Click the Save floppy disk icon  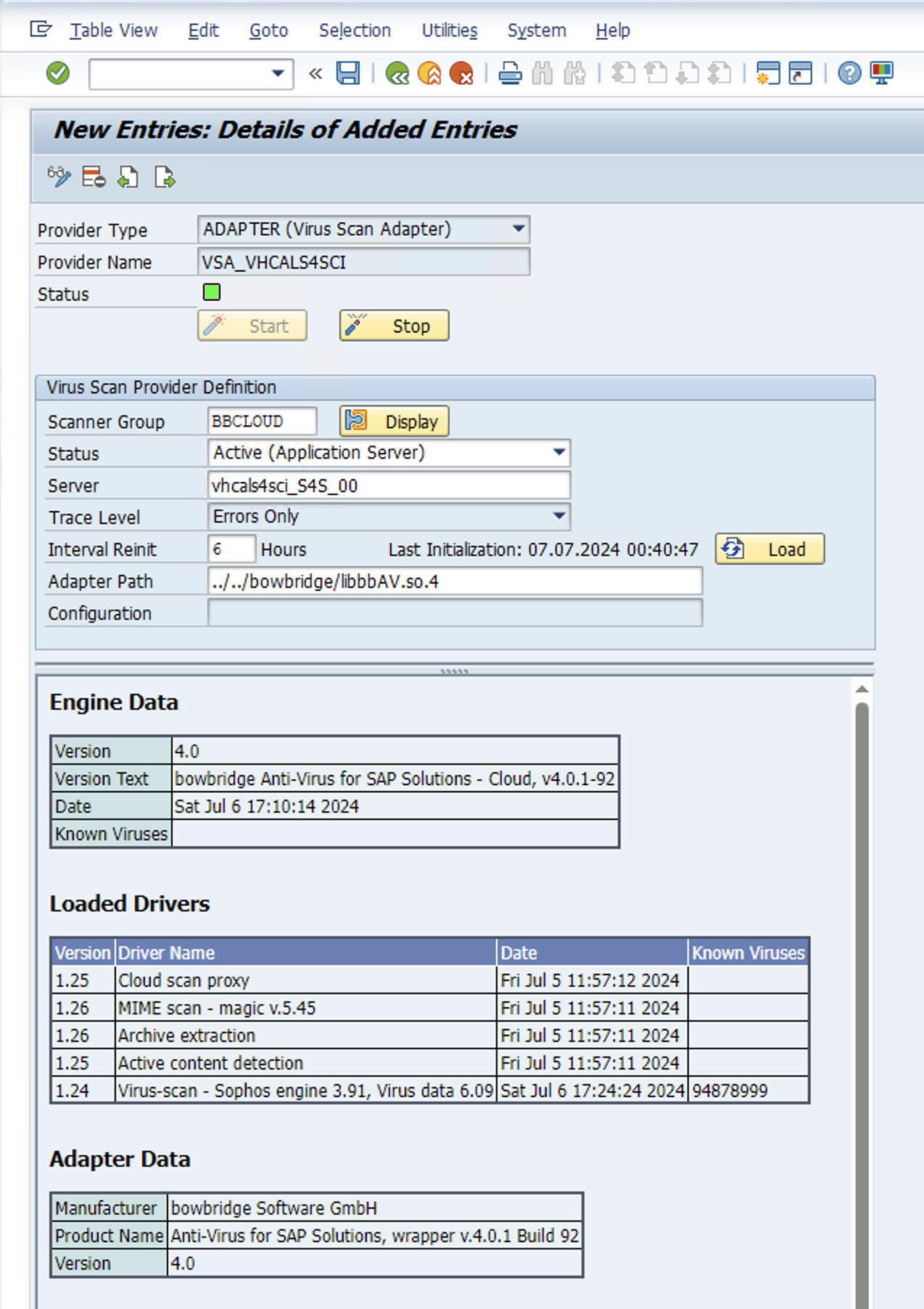click(348, 73)
